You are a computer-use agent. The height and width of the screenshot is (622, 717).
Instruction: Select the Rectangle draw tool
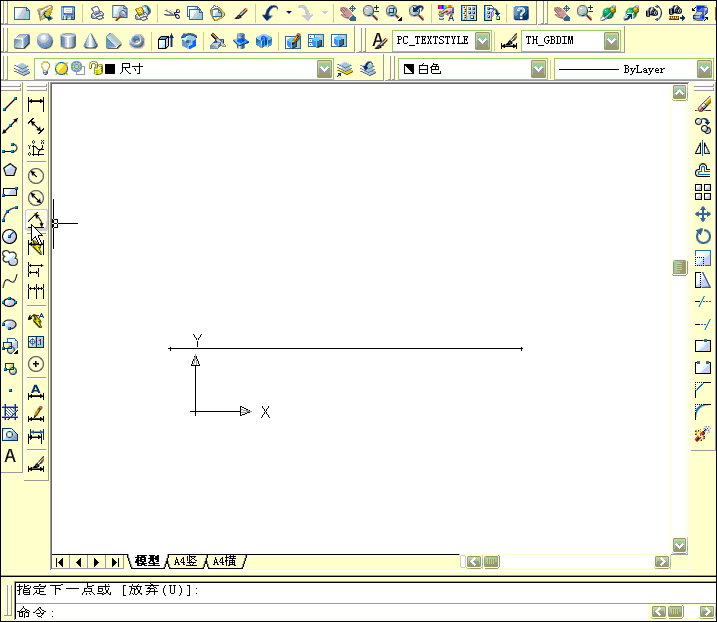10,192
